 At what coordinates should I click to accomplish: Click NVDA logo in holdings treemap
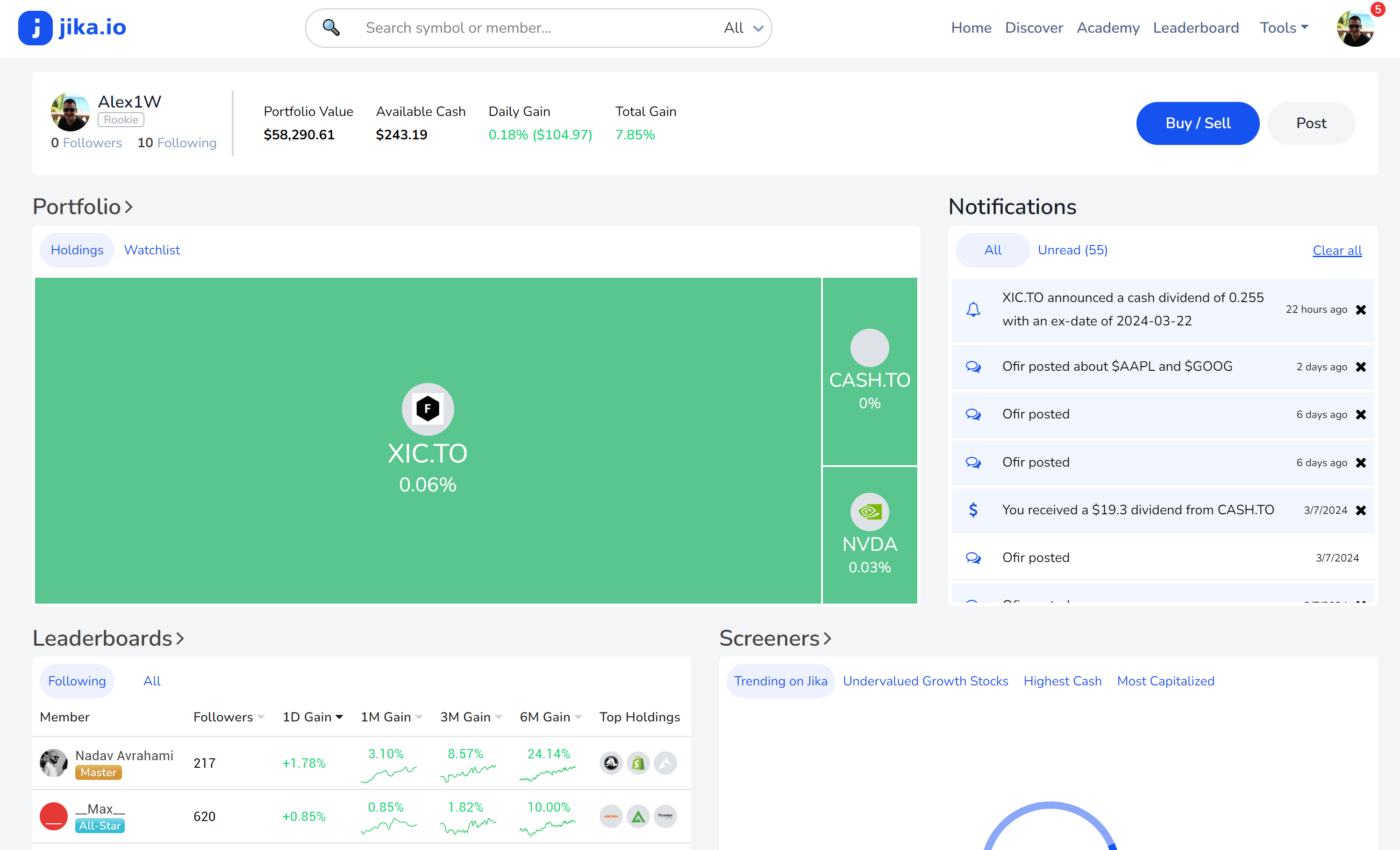click(x=869, y=511)
